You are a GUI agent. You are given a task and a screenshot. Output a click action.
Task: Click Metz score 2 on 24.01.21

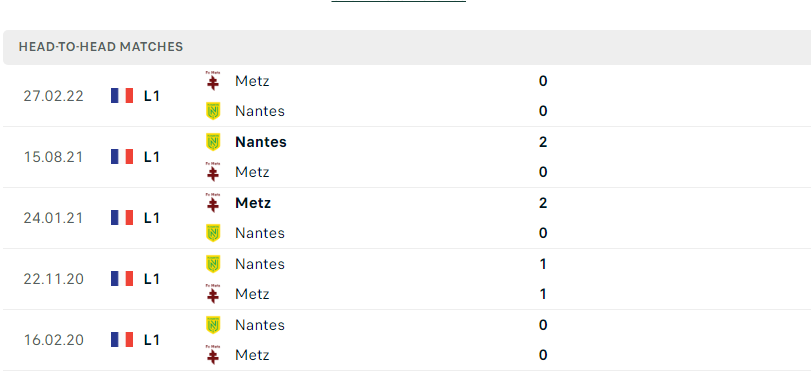click(x=543, y=203)
